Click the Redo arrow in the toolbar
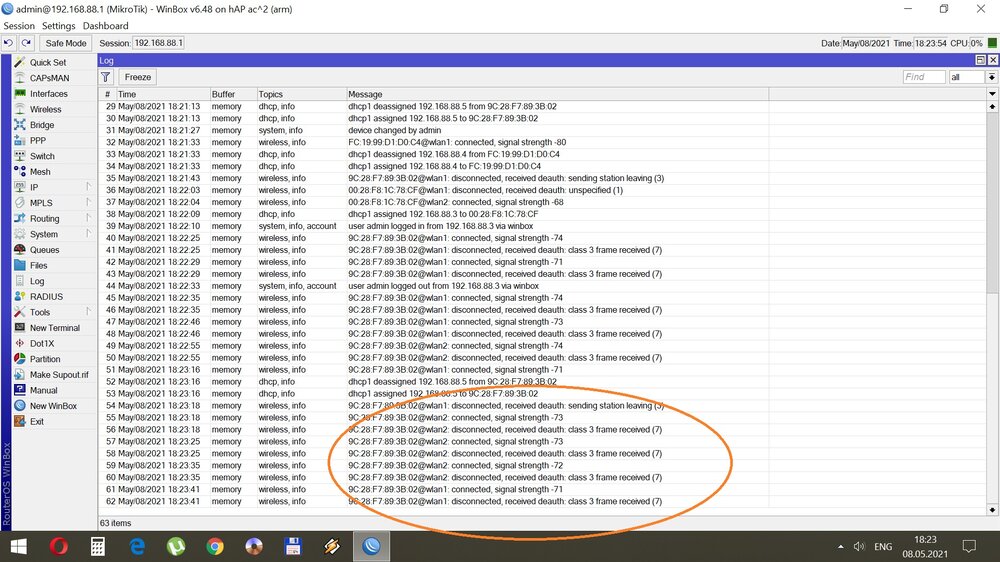 pyautogui.click(x=27, y=43)
